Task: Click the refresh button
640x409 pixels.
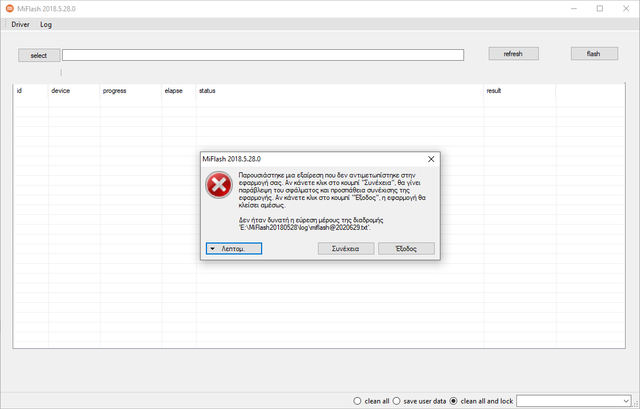Action: [x=513, y=54]
